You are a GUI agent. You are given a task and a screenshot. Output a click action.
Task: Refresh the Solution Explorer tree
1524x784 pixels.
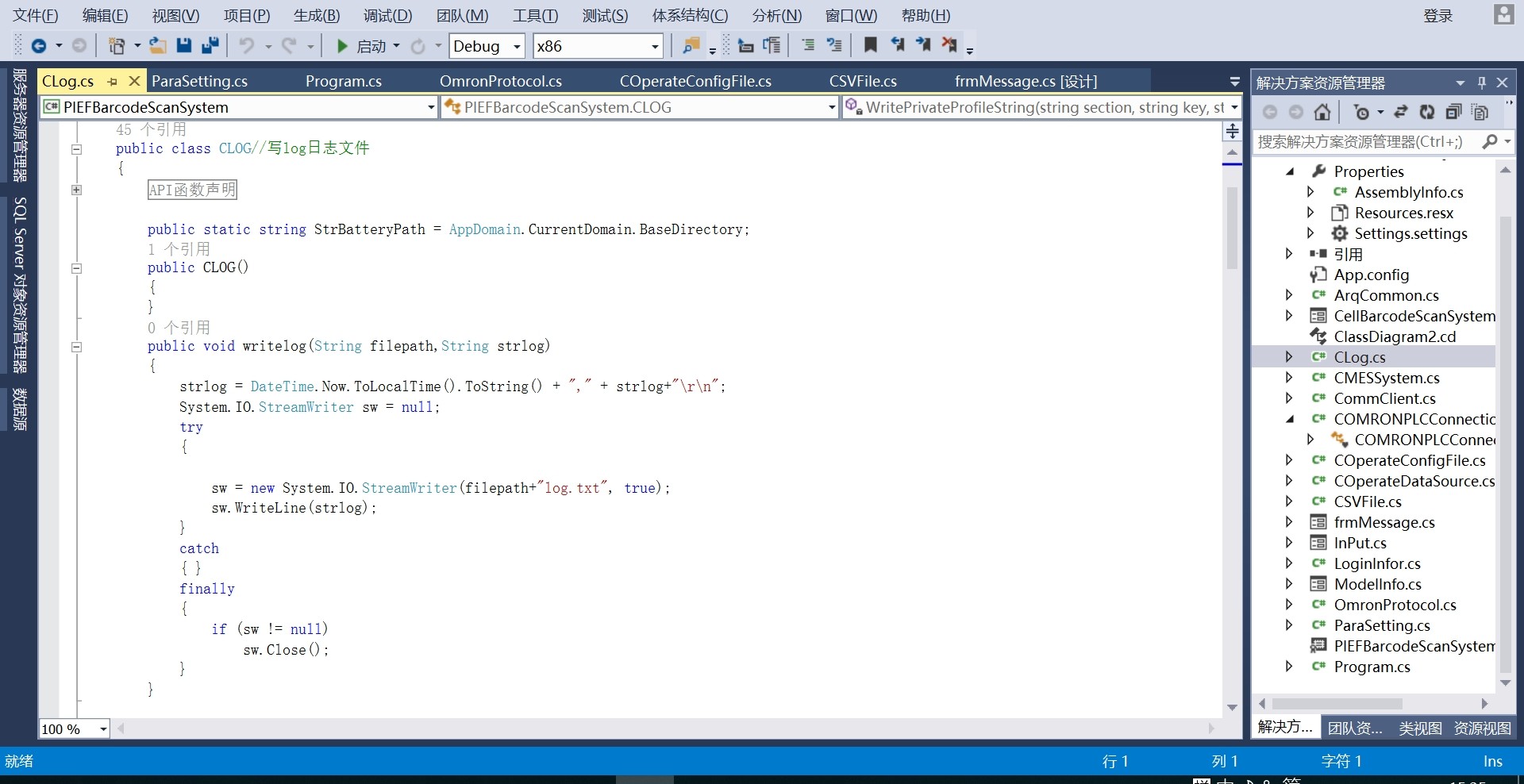click(x=1427, y=113)
